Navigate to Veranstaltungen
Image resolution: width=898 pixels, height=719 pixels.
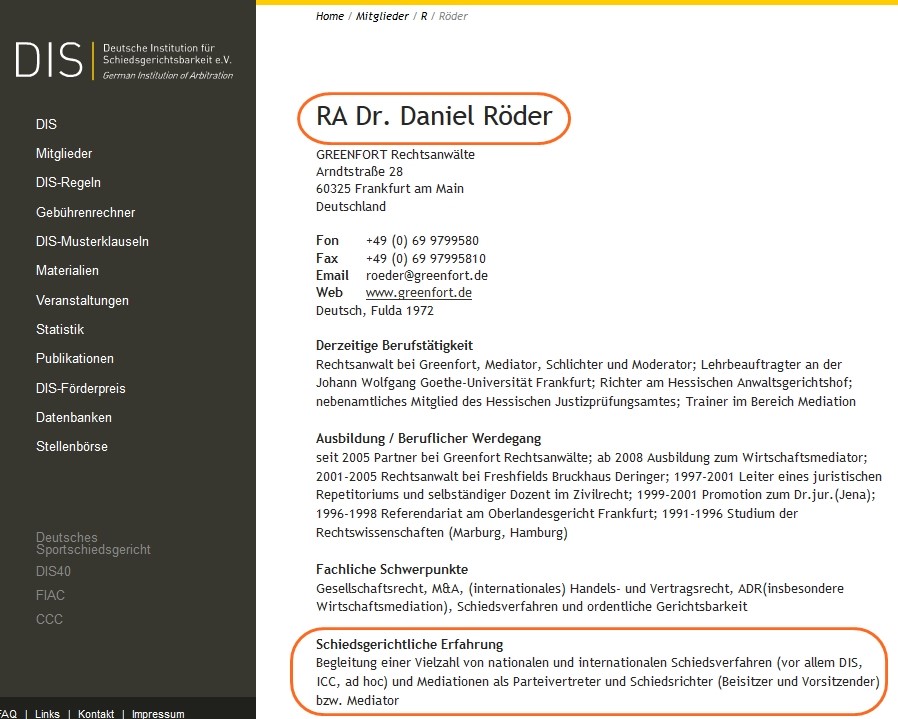[82, 300]
